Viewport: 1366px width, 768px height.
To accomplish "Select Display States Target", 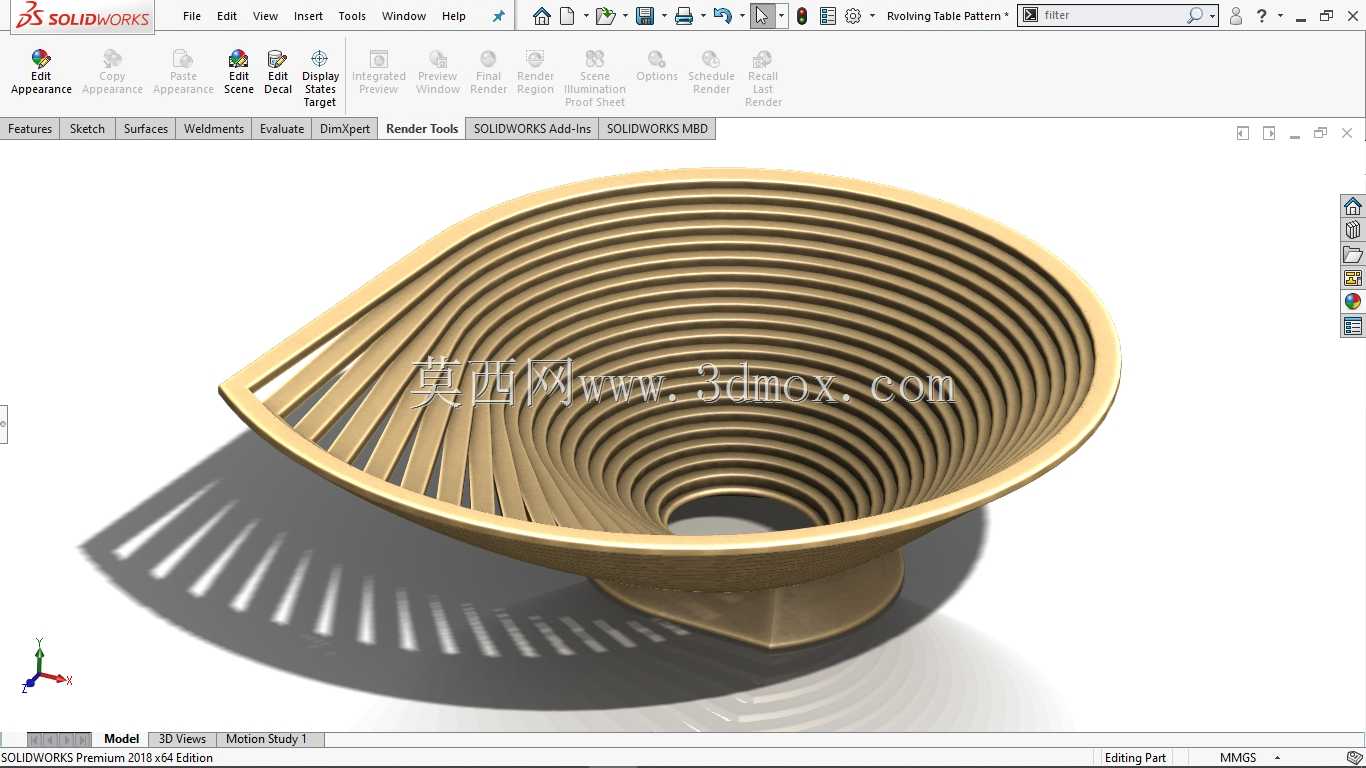I will (320, 78).
